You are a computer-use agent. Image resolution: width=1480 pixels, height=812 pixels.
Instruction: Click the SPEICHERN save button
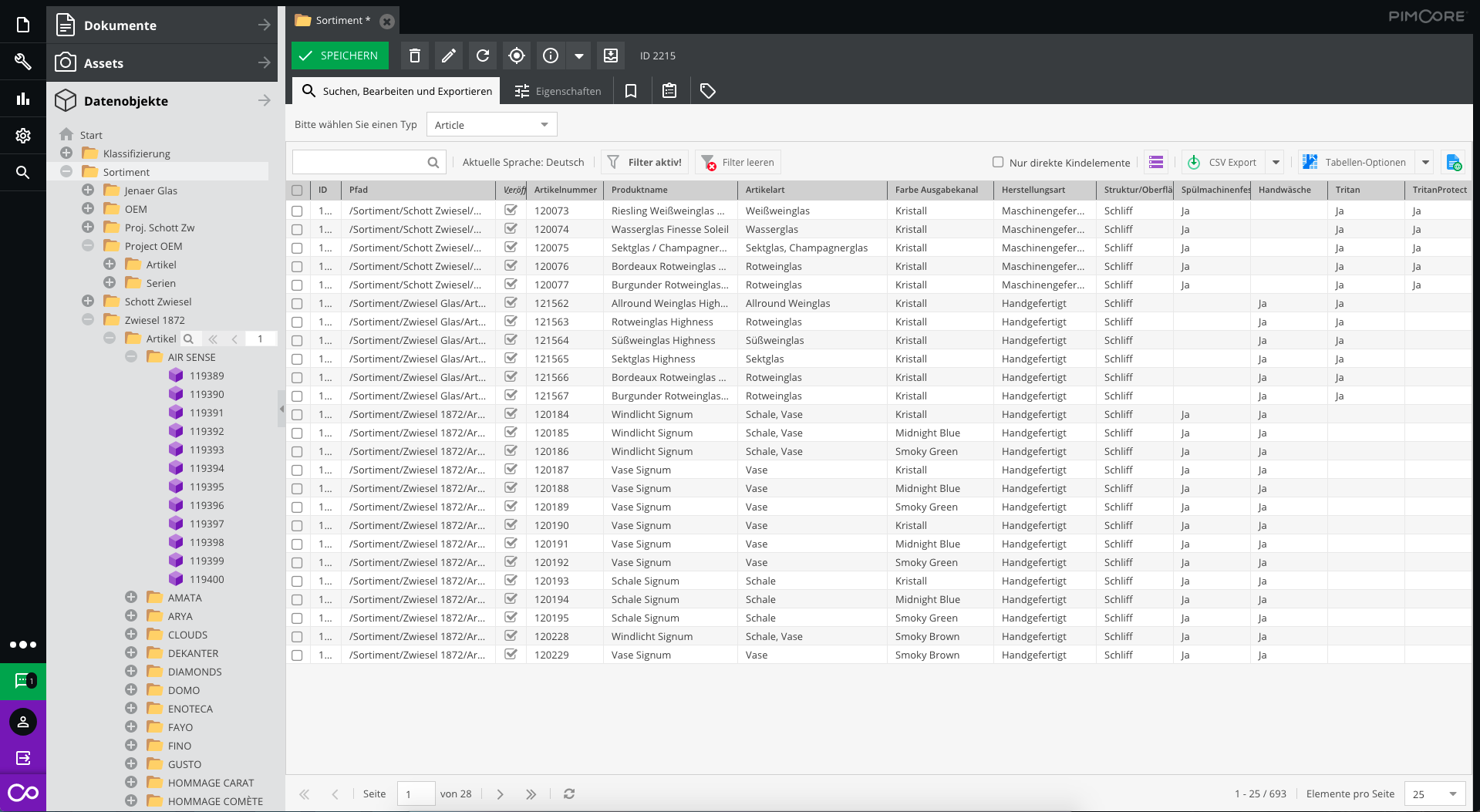pyautogui.click(x=340, y=56)
